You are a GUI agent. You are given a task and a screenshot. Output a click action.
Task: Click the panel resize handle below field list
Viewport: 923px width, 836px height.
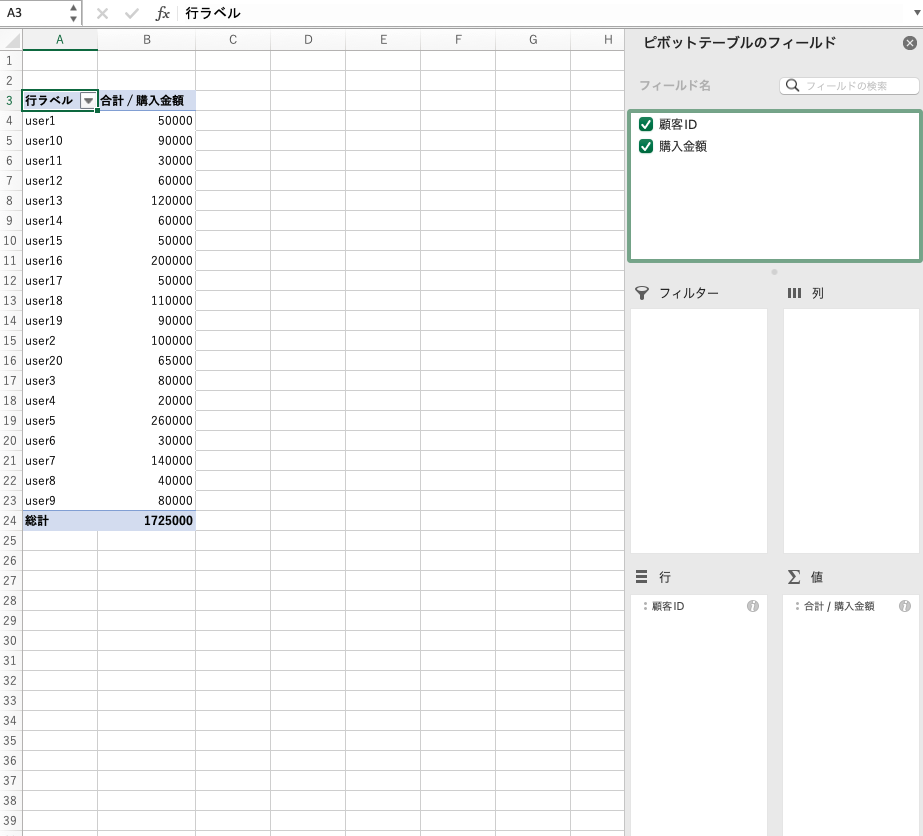click(774, 271)
